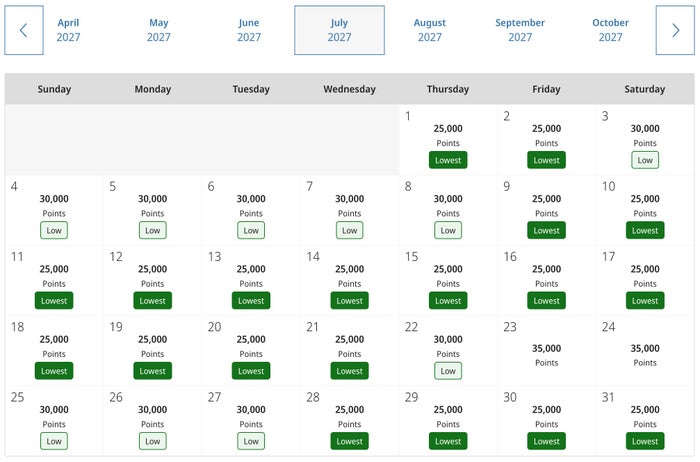Screen dimensions: 700x462
Task: Choose the September 2027 tab
Action: point(520,30)
